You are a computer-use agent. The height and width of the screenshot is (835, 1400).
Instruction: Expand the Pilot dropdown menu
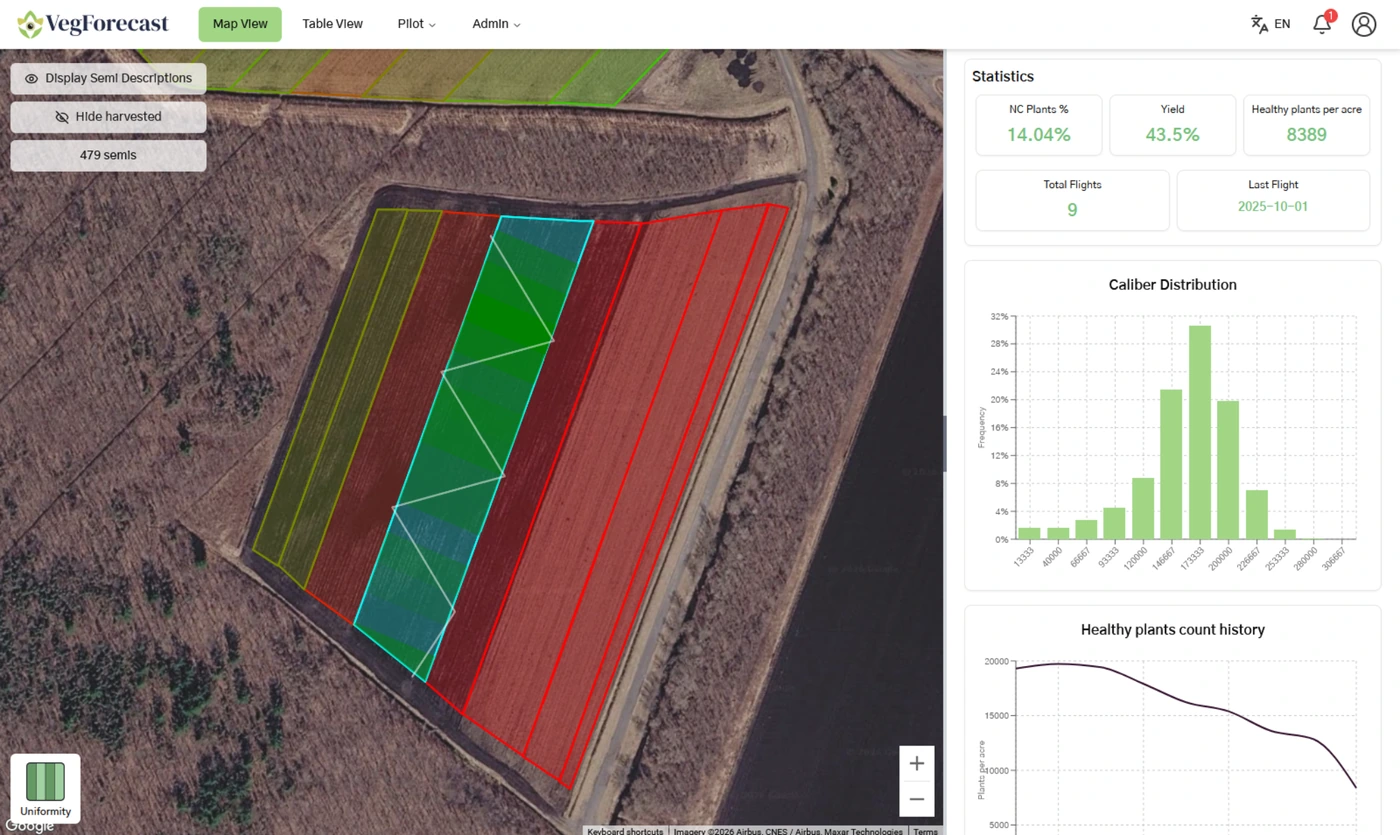coord(416,24)
